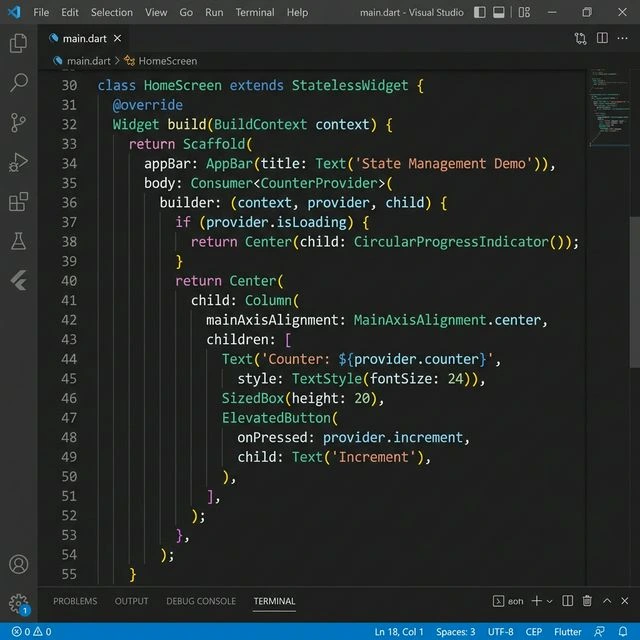The height and width of the screenshot is (640, 640).
Task: Click CircularProgressIndicator on line 38
Action: click(451, 242)
